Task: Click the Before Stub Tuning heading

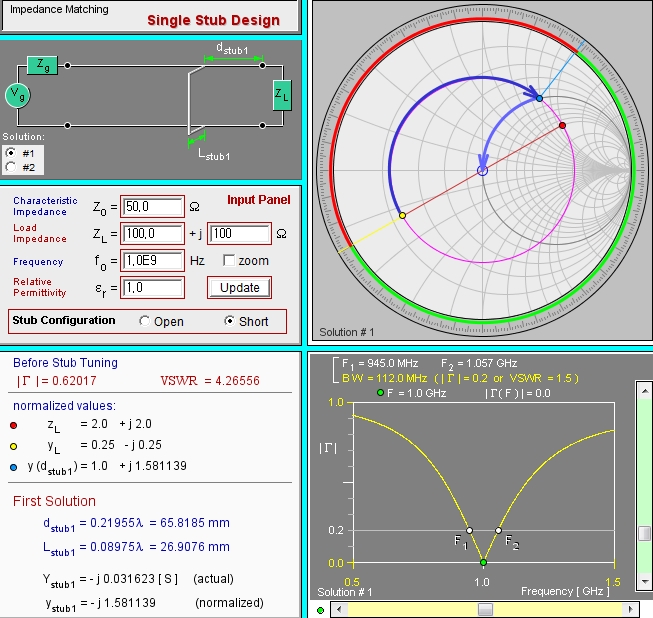Action: click(x=65, y=363)
